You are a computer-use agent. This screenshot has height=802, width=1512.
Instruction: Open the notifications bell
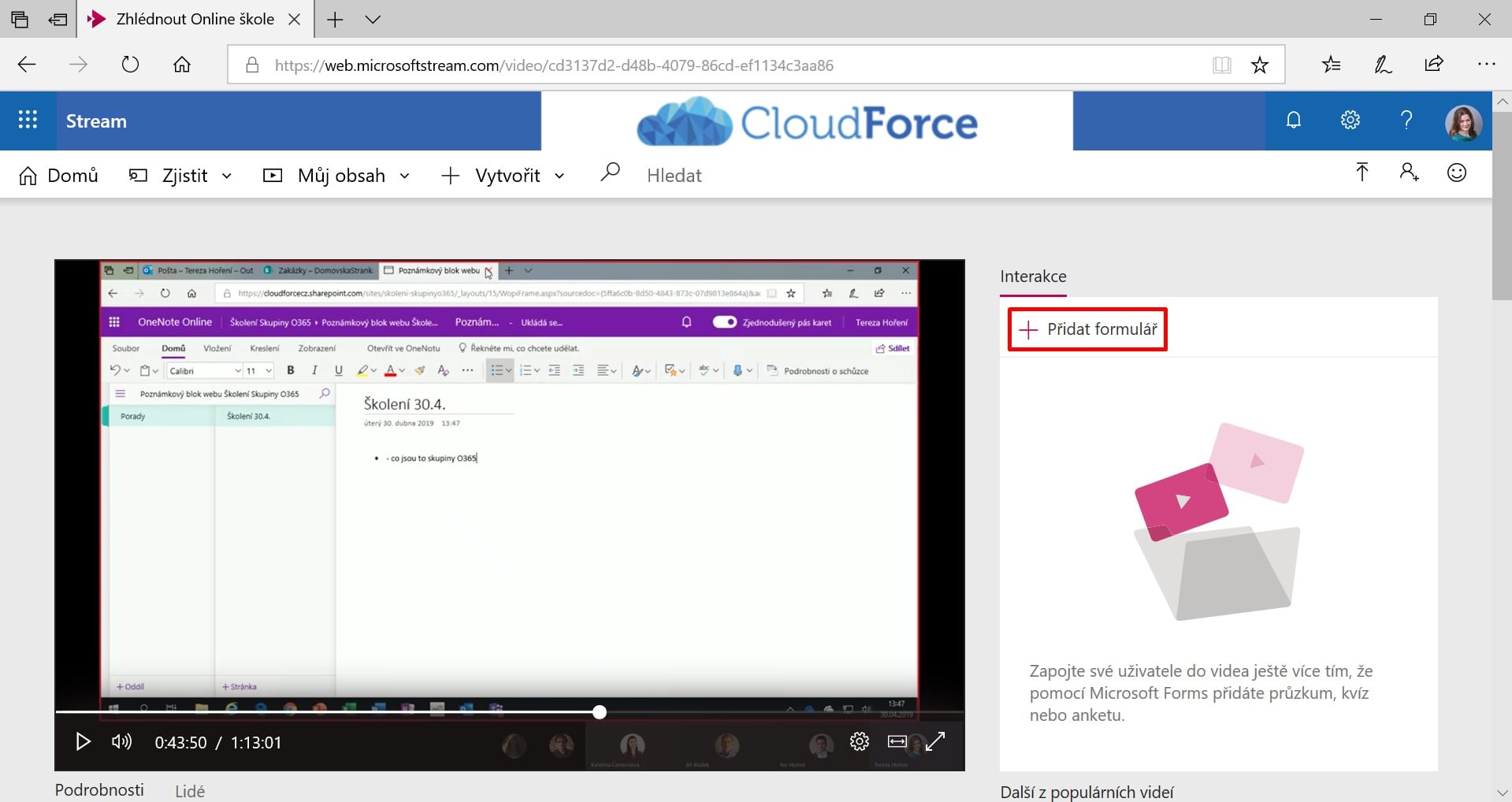click(x=1293, y=121)
